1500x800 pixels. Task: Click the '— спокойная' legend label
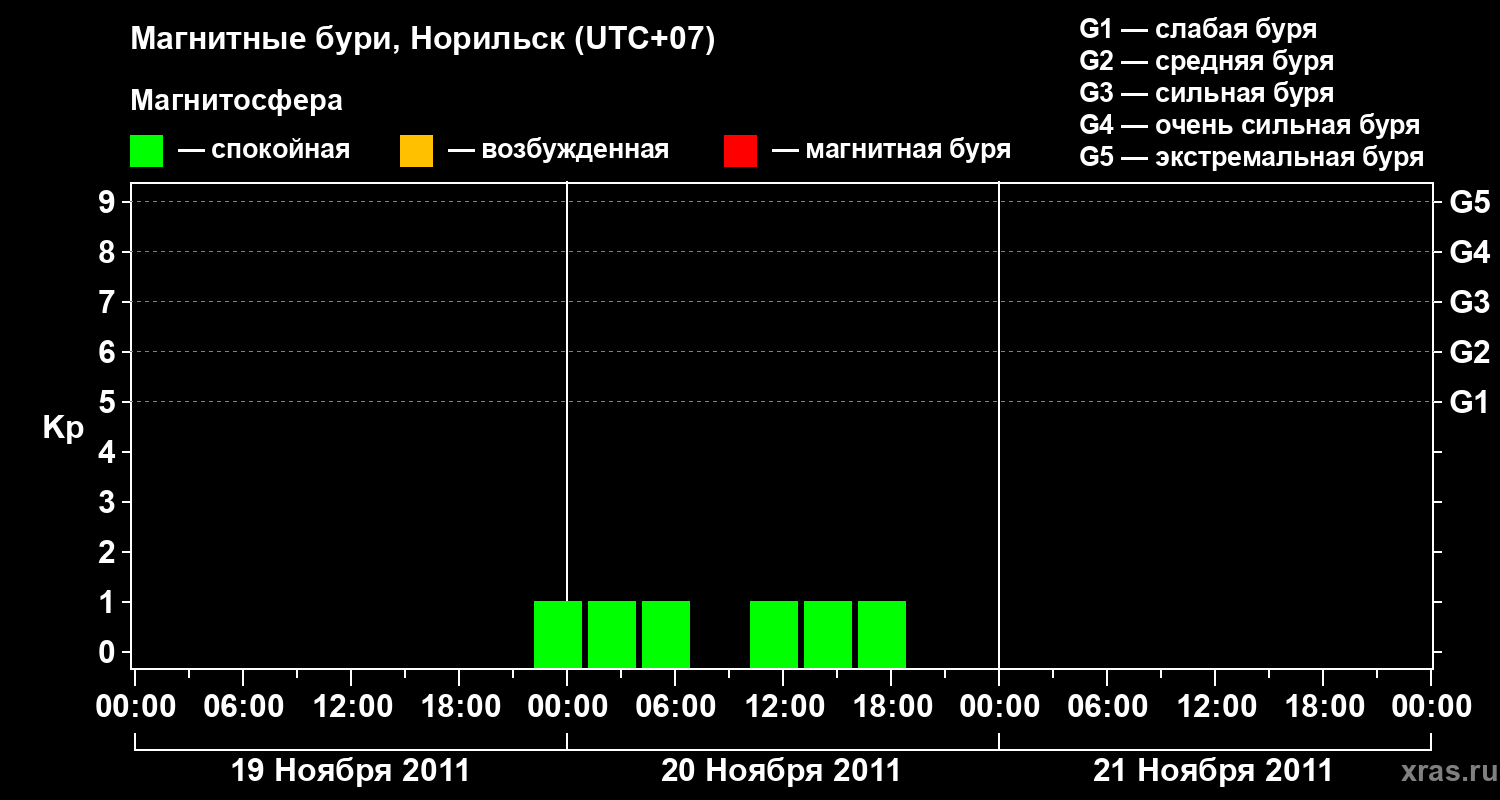point(264,151)
